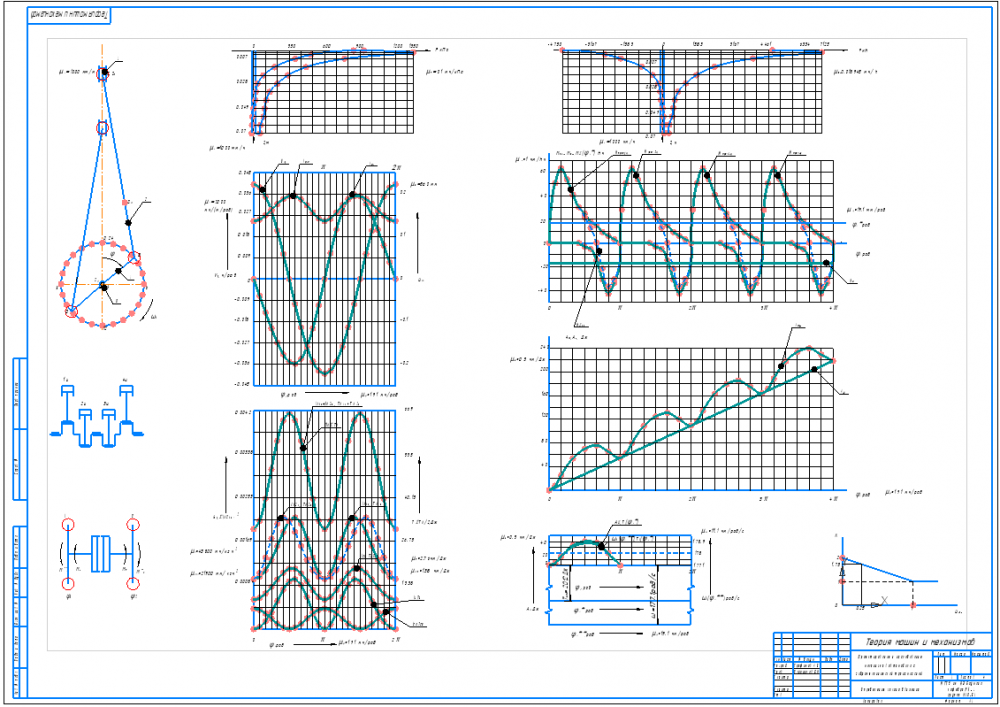Screen dimensions: 1000x707
Task: Click the left margin binding stamp column
Action: pos(18,525)
